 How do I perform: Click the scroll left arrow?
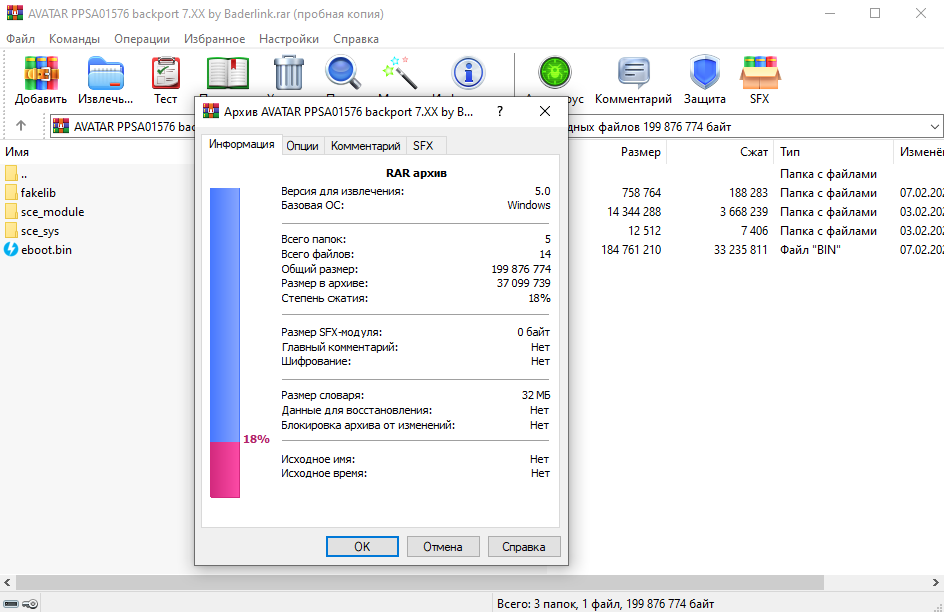(7, 583)
